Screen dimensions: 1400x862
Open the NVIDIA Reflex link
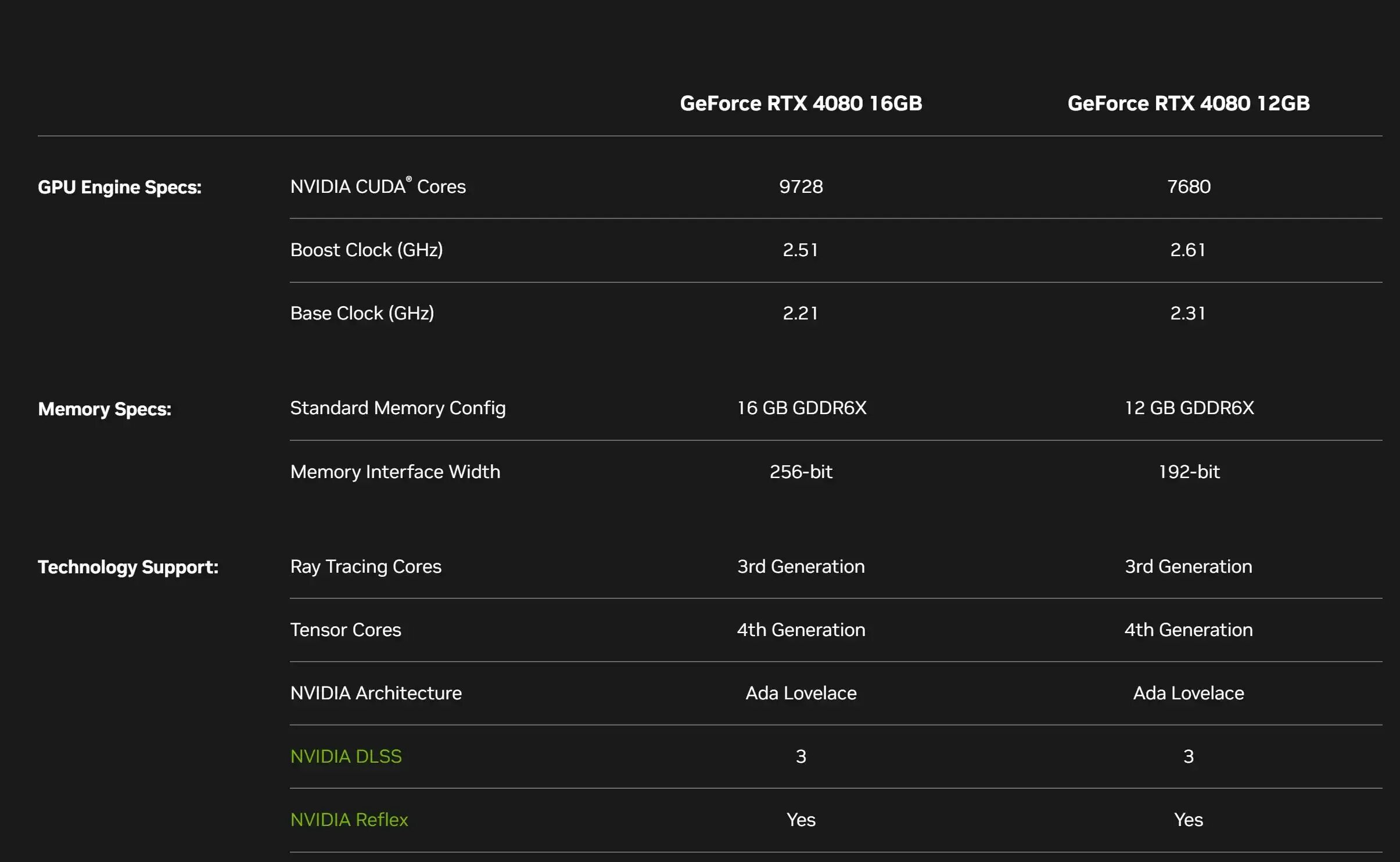[349, 820]
